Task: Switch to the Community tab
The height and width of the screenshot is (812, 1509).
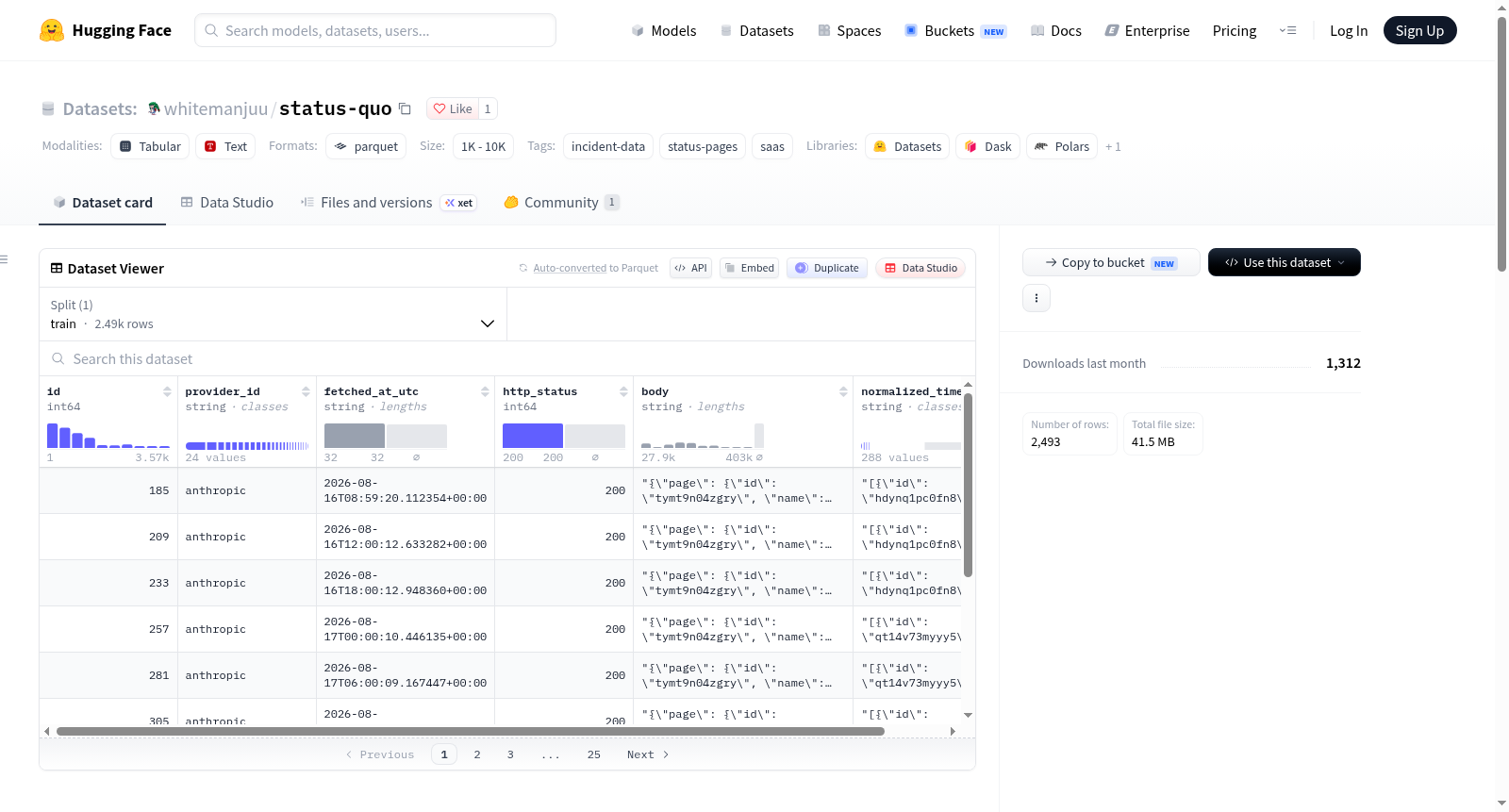Action: coord(562,202)
